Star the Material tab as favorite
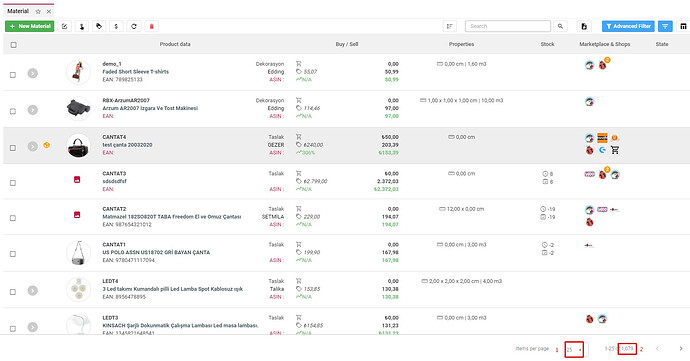 tap(38, 11)
